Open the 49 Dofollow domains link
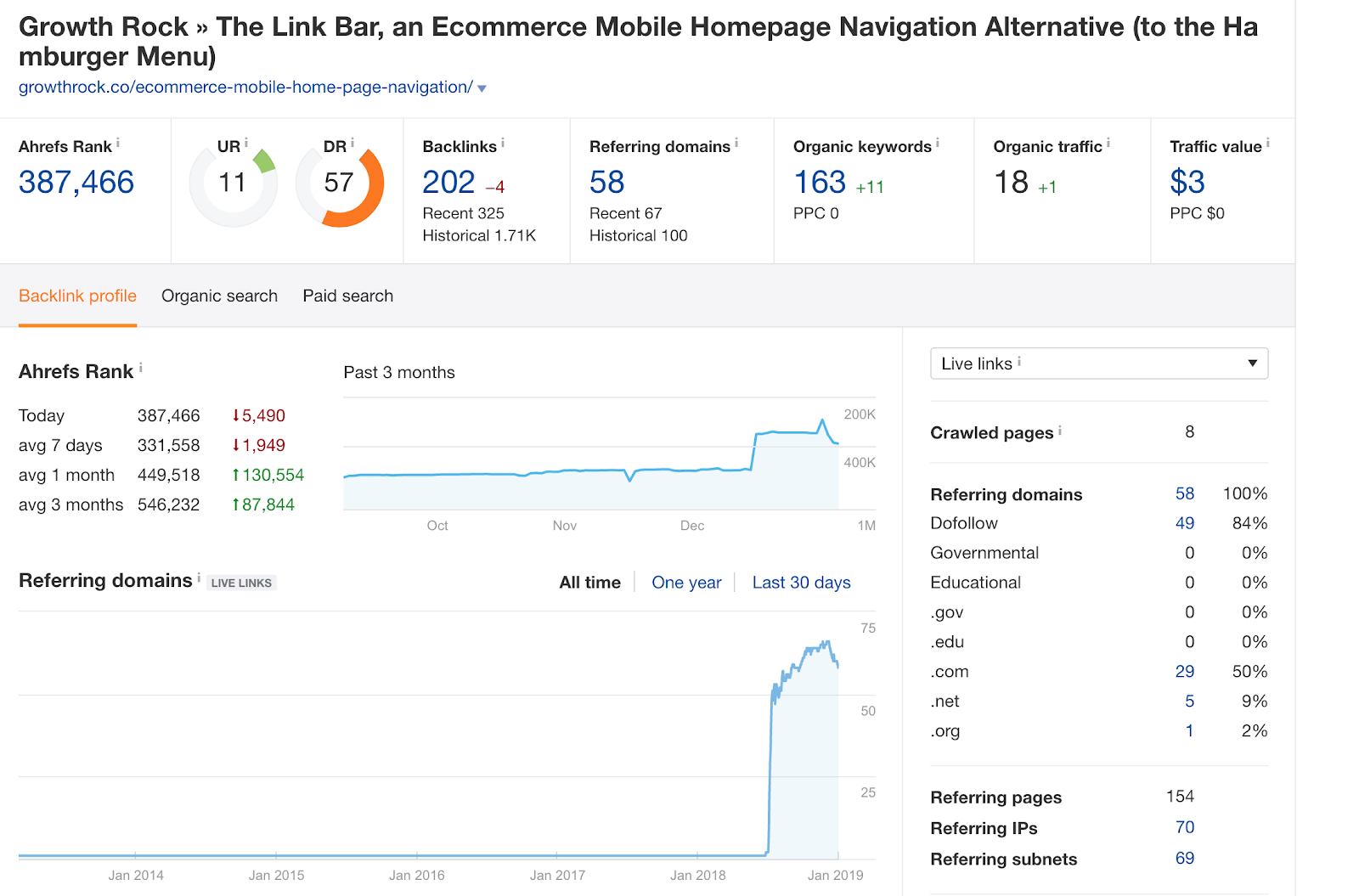The height and width of the screenshot is (896, 1359). tap(1185, 524)
